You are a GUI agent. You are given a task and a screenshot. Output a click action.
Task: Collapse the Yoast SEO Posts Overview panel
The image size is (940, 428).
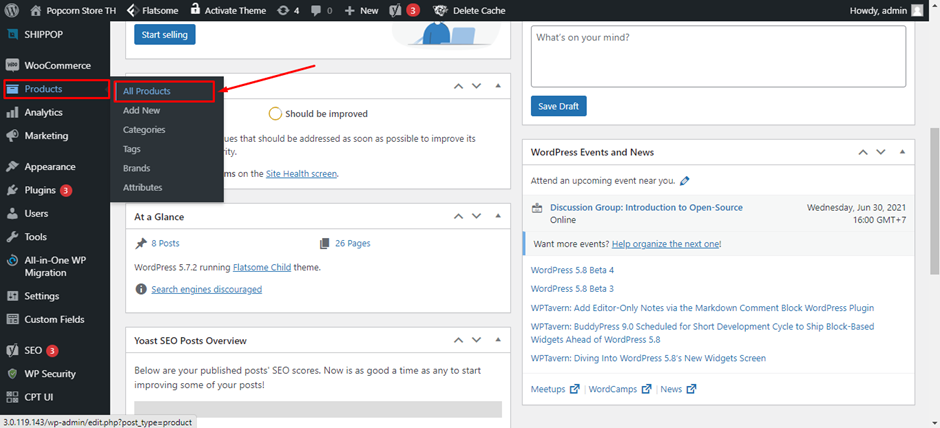point(497,340)
